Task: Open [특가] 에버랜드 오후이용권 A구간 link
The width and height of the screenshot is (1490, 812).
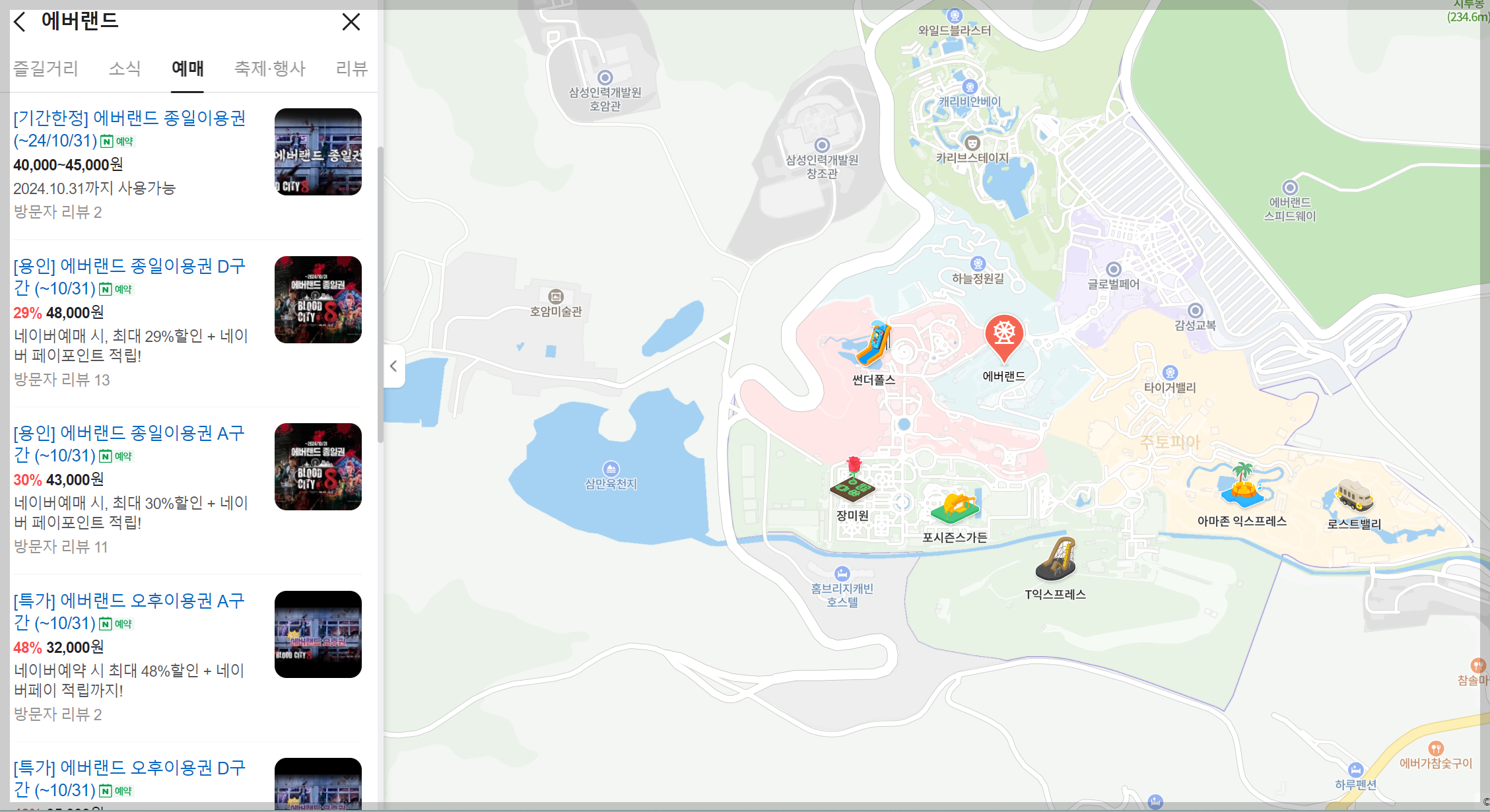Action: (129, 611)
